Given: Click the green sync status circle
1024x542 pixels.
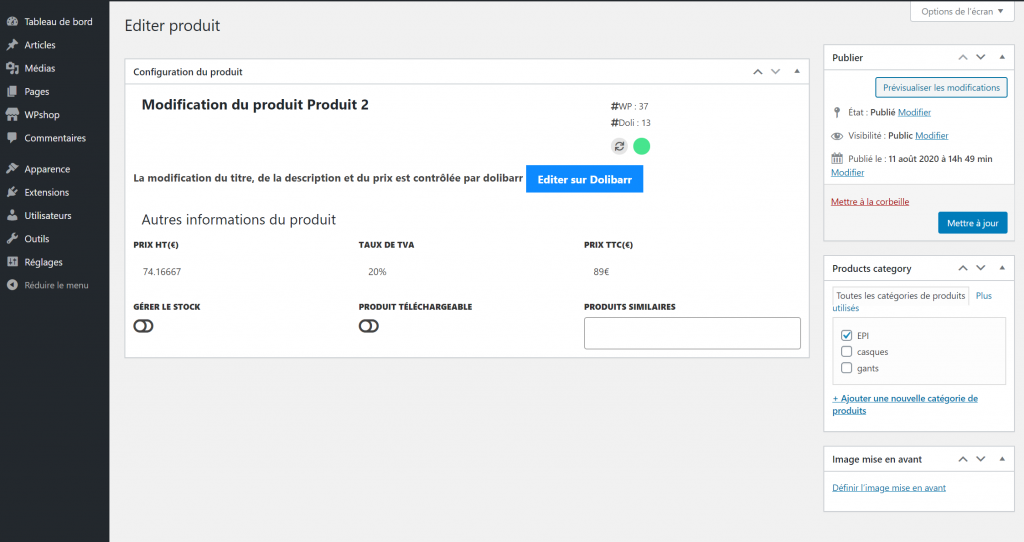Looking at the screenshot, I should (641, 146).
